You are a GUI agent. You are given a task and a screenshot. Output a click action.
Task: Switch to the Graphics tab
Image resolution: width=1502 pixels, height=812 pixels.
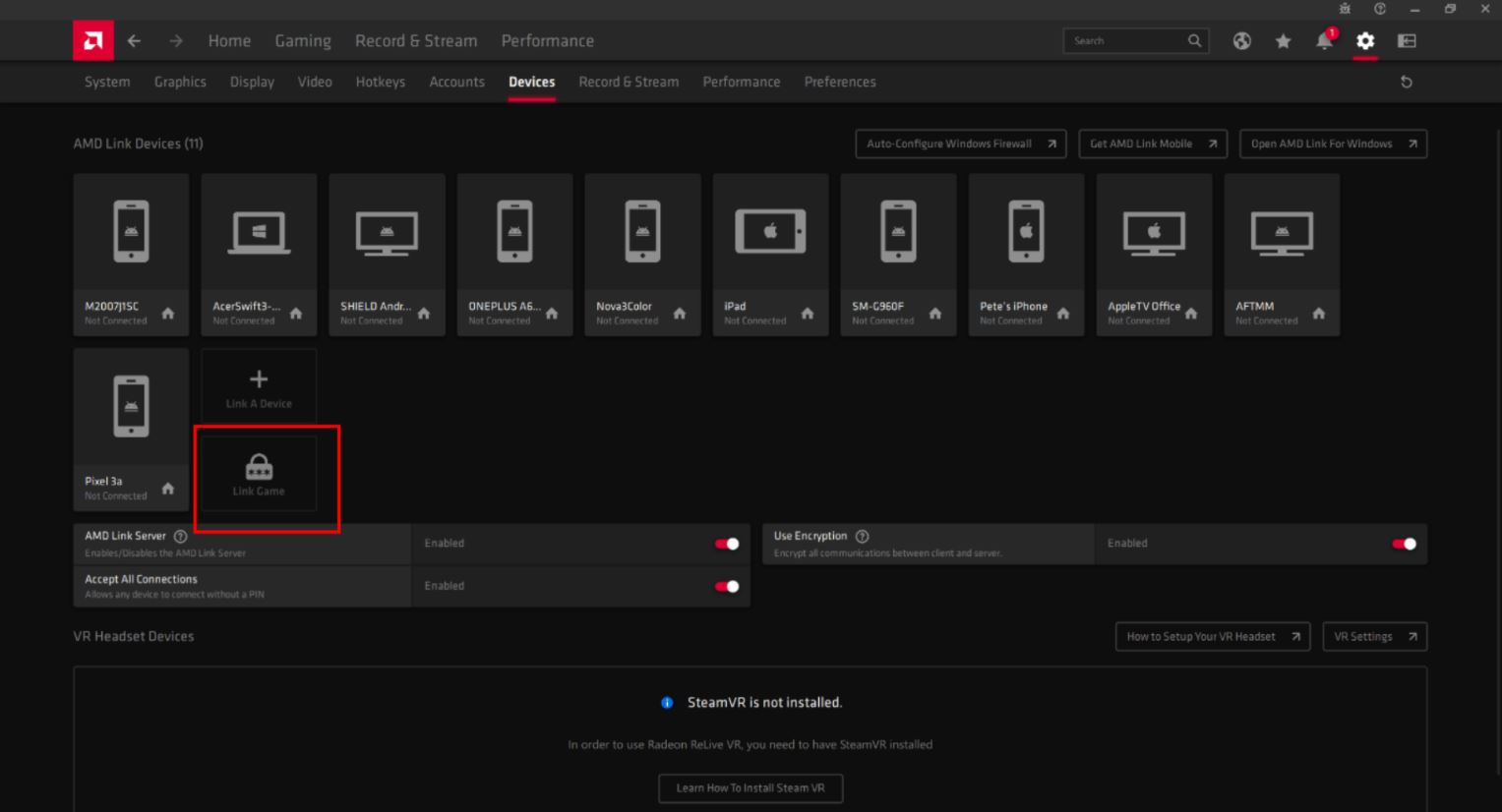coord(180,82)
